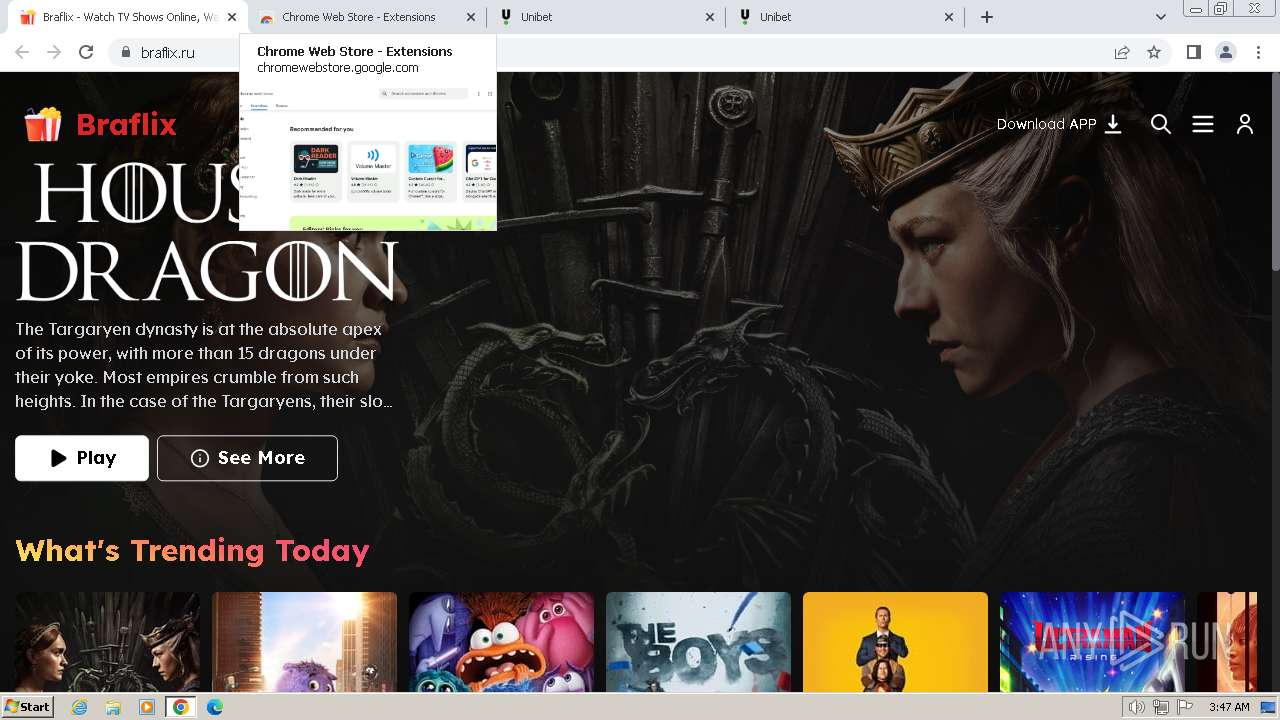Open the Windows Start menu
Viewport: 1280px width, 720px height.
pyautogui.click(x=27, y=707)
